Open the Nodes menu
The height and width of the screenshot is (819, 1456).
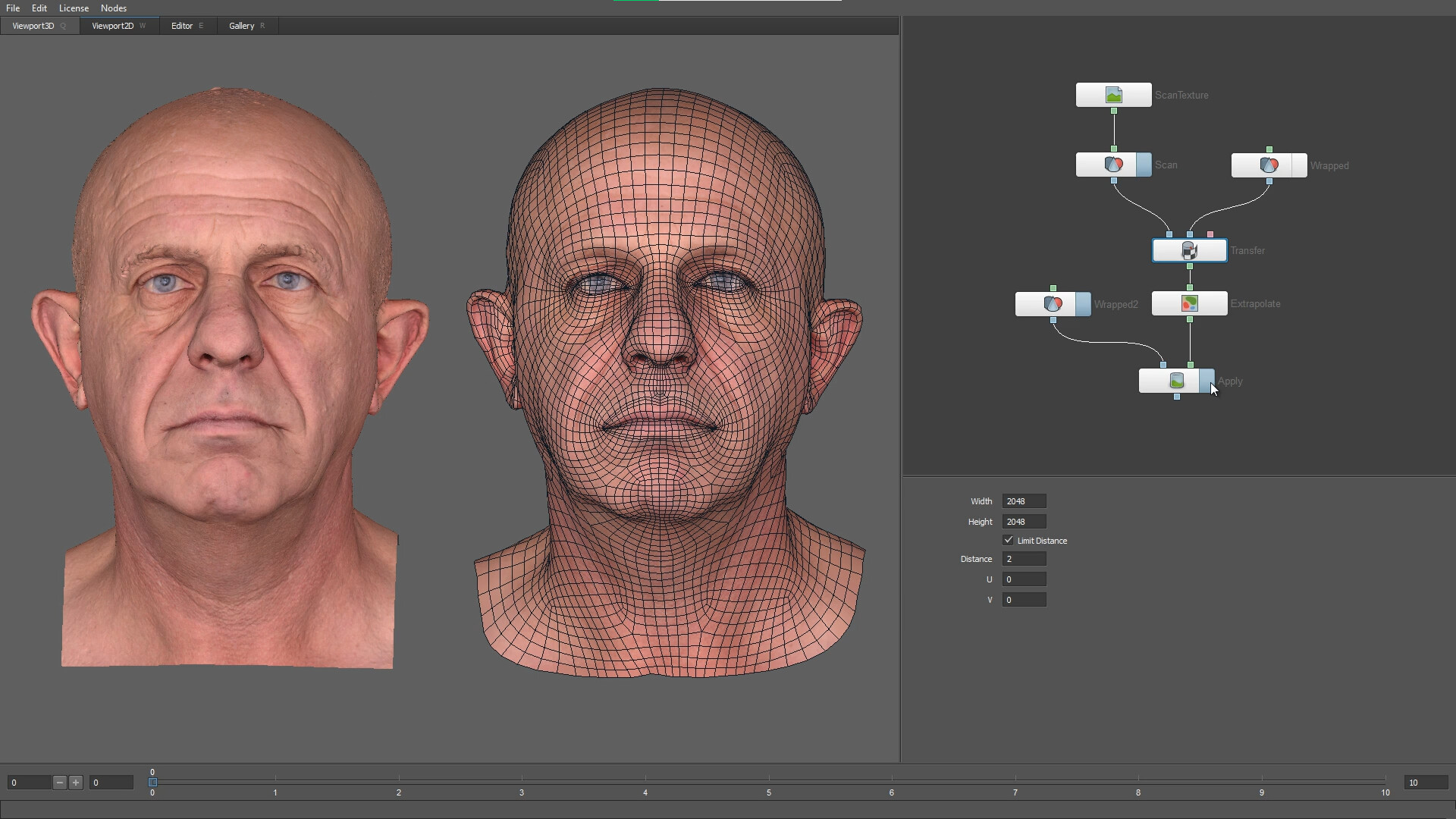pos(113,8)
